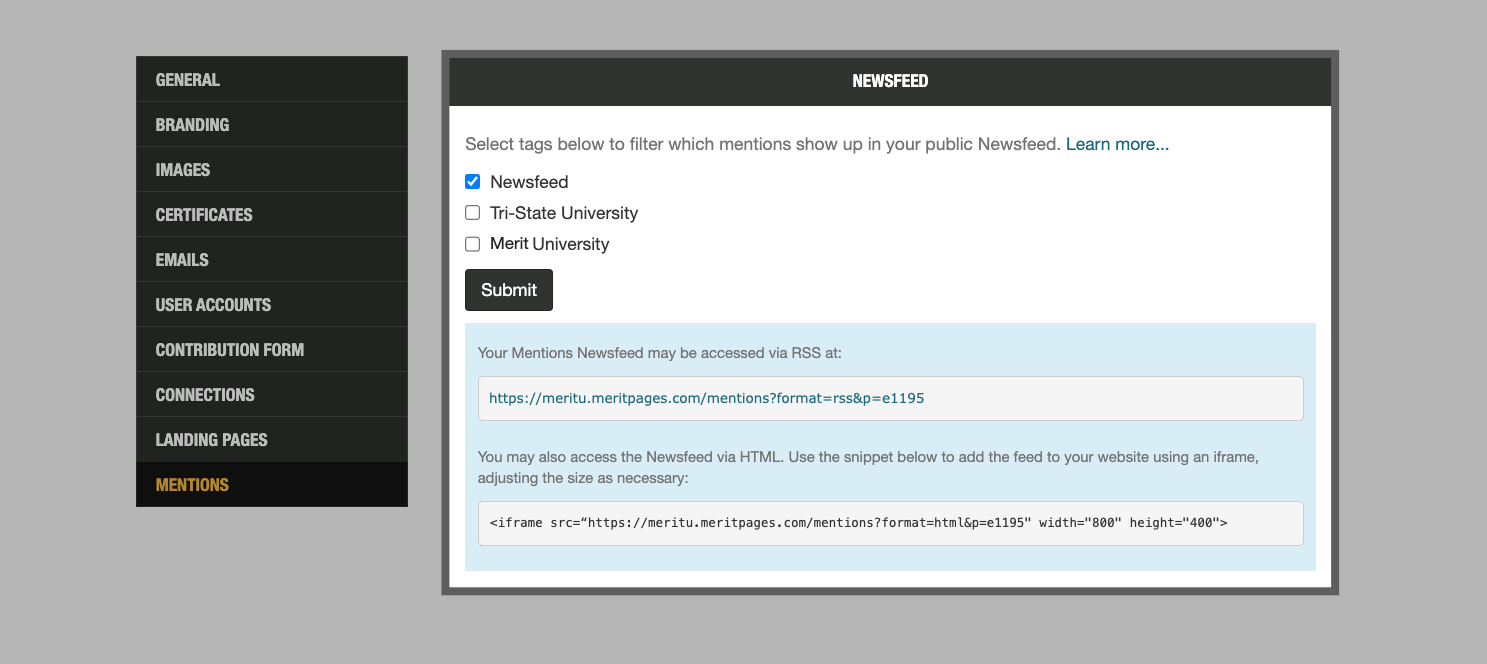This screenshot has height=664, width=1487.
Task: Select the iframe embed code snippet
Action: tap(860, 522)
